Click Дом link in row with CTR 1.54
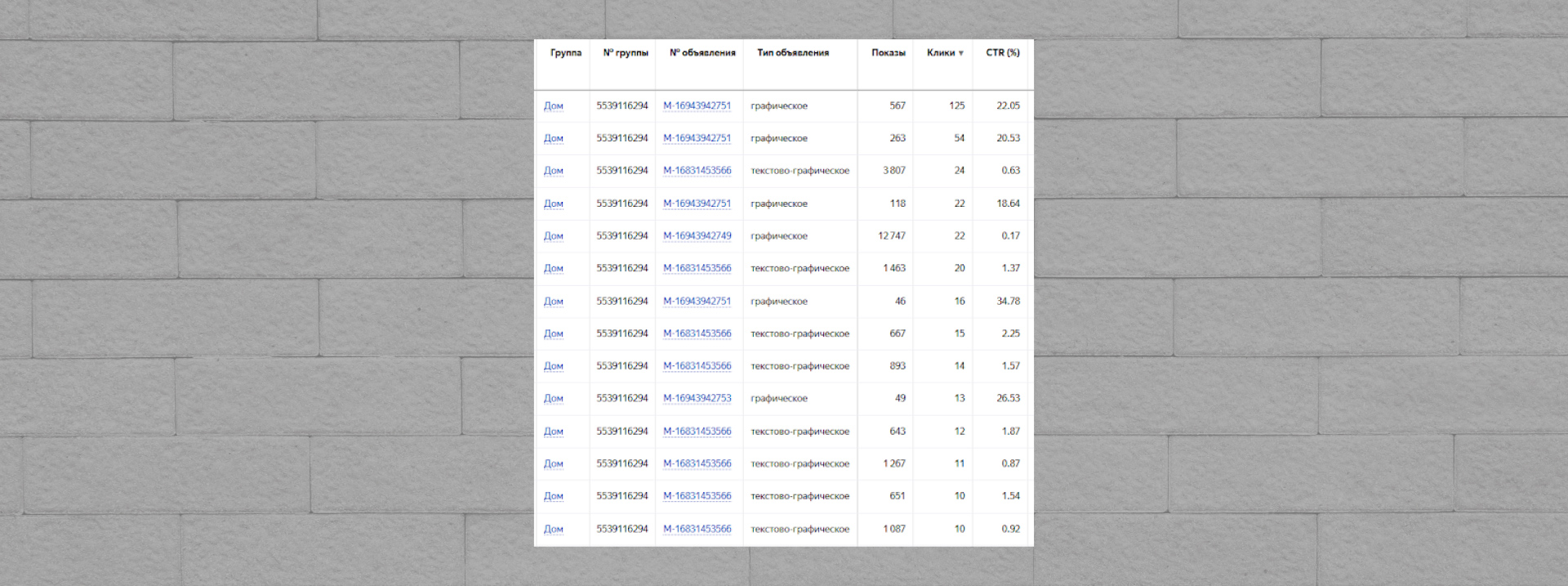 pos(553,497)
